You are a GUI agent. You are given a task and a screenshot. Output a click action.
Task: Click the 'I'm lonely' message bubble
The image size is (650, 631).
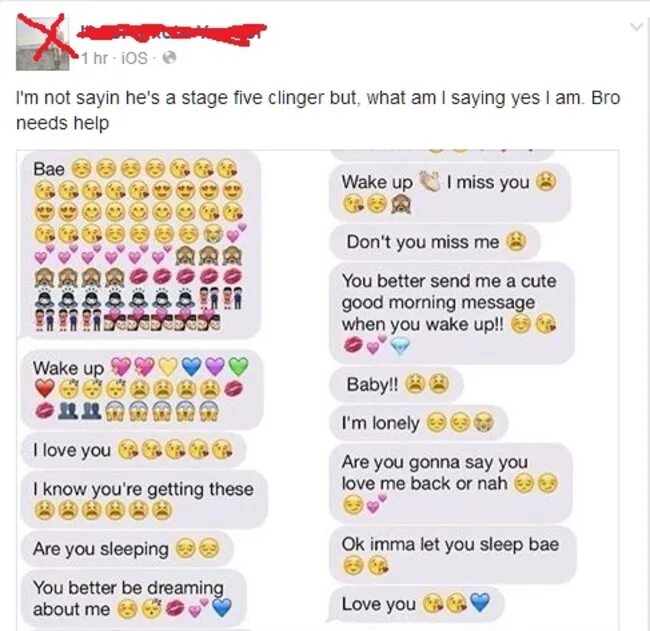click(x=418, y=422)
